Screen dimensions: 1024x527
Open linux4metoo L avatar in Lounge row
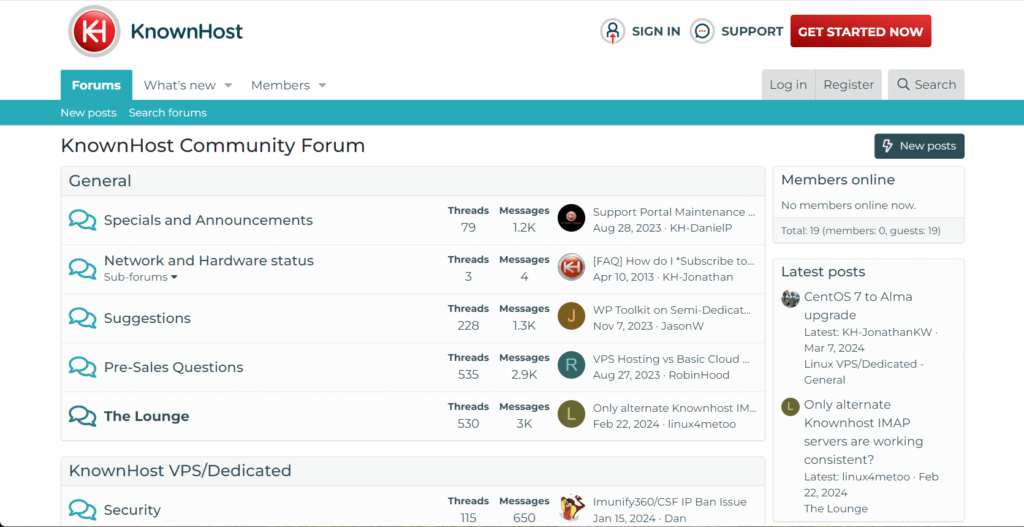[571, 414]
